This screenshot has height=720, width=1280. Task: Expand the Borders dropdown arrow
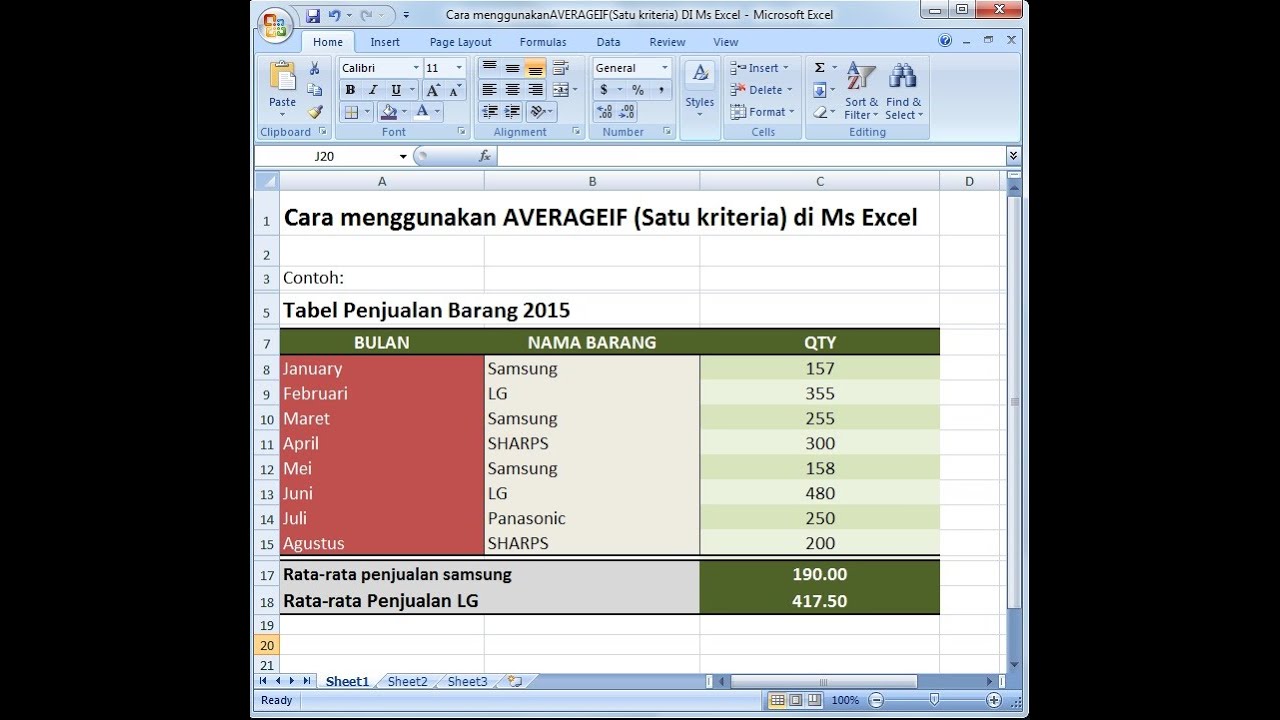click(367, 112)
